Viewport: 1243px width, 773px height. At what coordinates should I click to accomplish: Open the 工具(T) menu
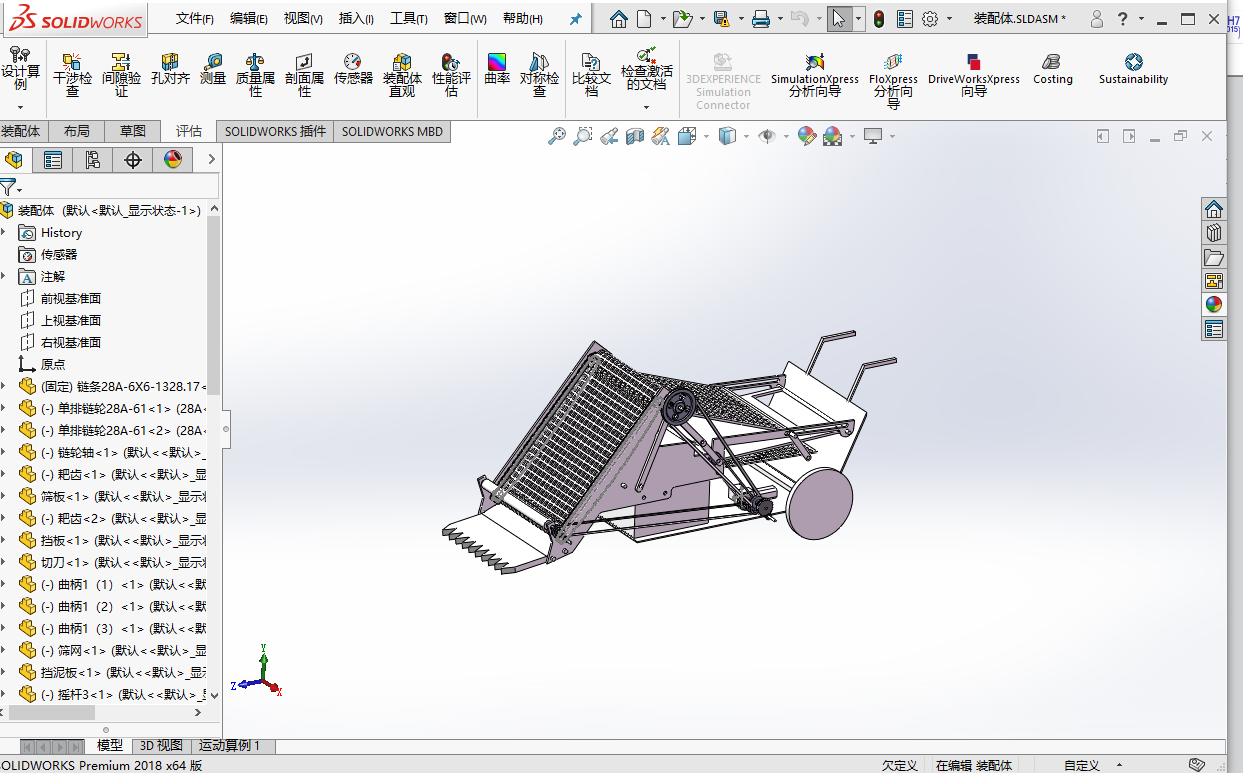click(408, 19)
